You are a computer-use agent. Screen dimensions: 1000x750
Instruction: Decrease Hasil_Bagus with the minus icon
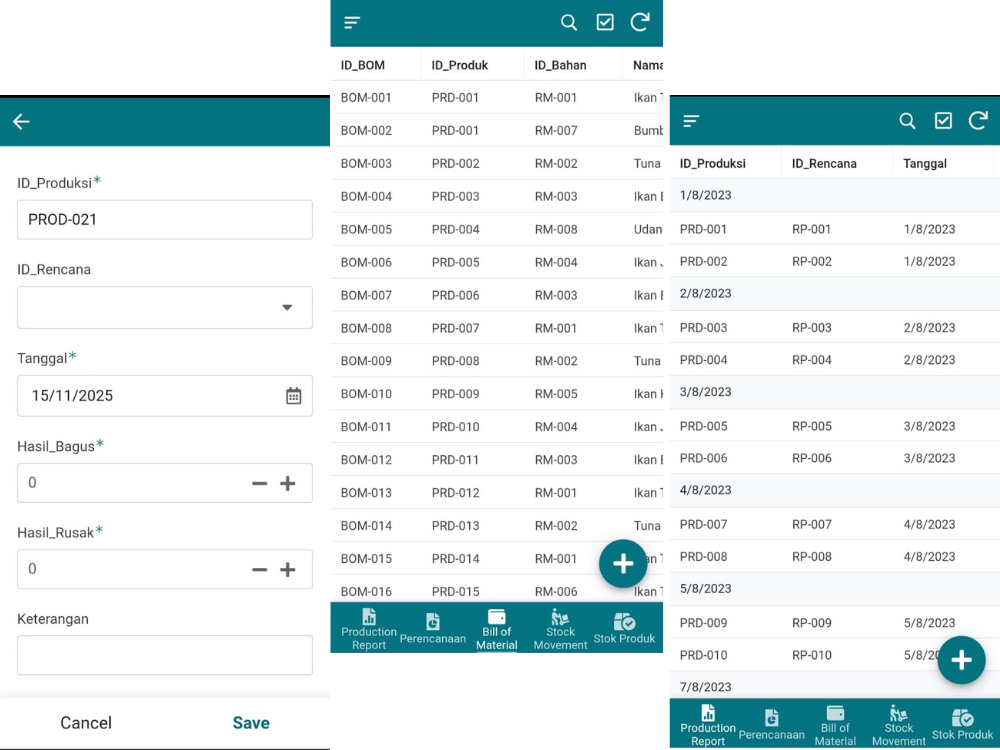(260, 483)
